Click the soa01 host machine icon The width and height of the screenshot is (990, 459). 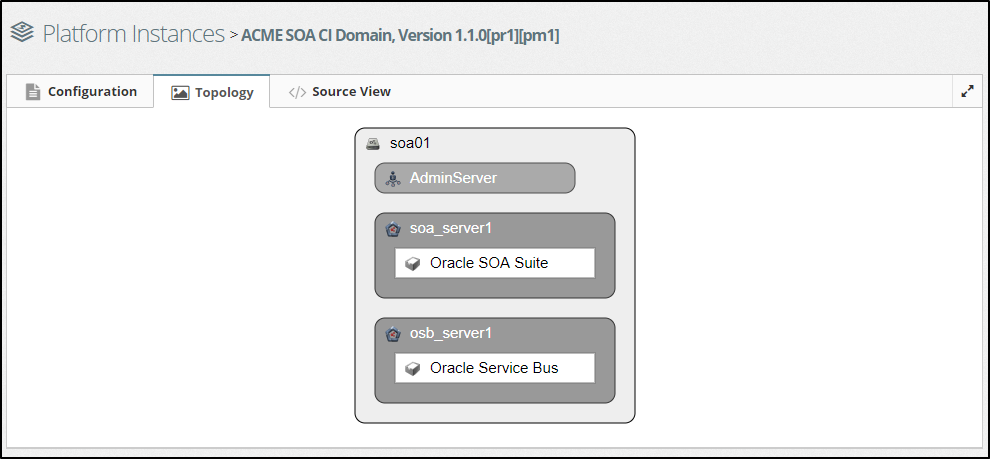[x=373, y=143]
